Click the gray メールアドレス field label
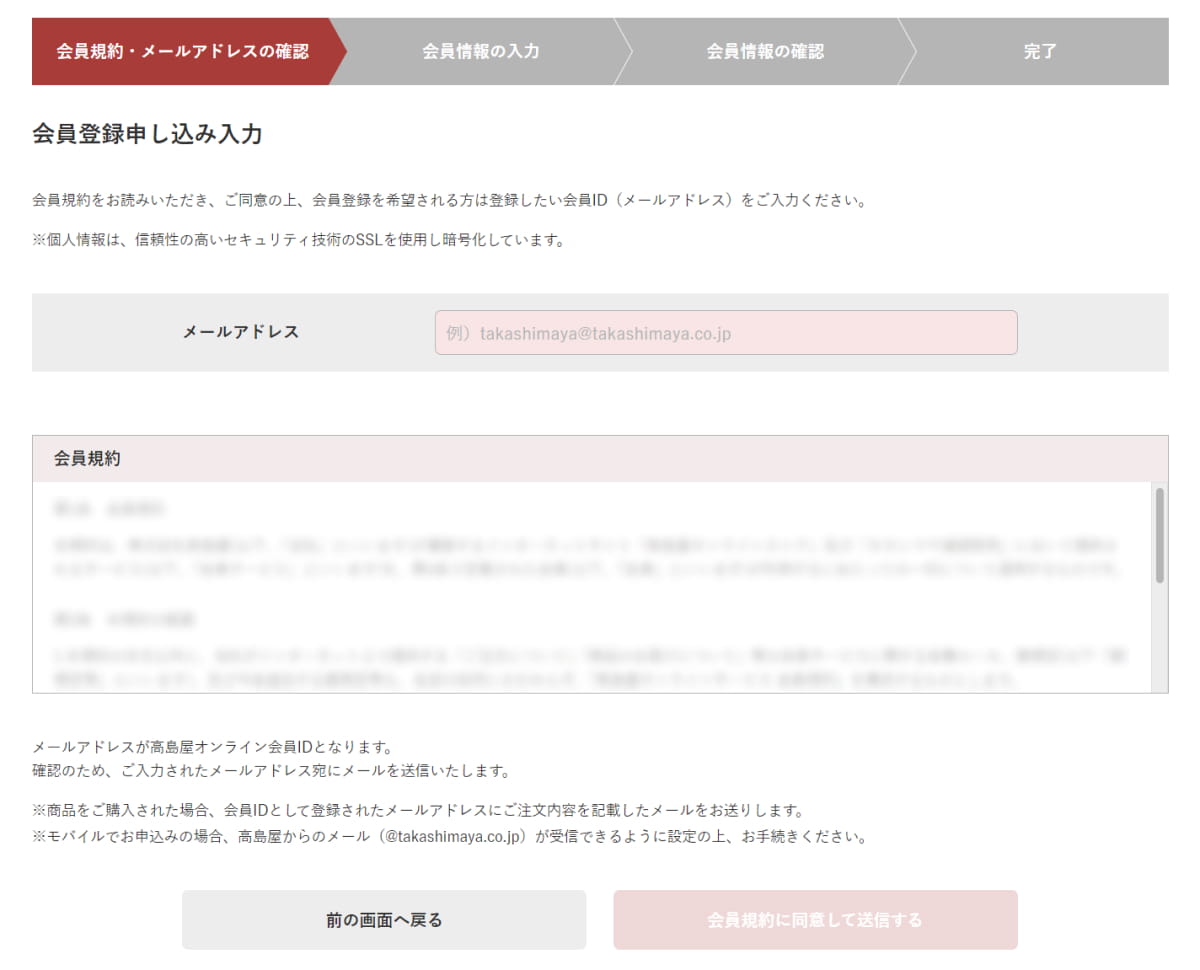The width and height of the screenshot is (1200, 970). [x=240, y=332]
